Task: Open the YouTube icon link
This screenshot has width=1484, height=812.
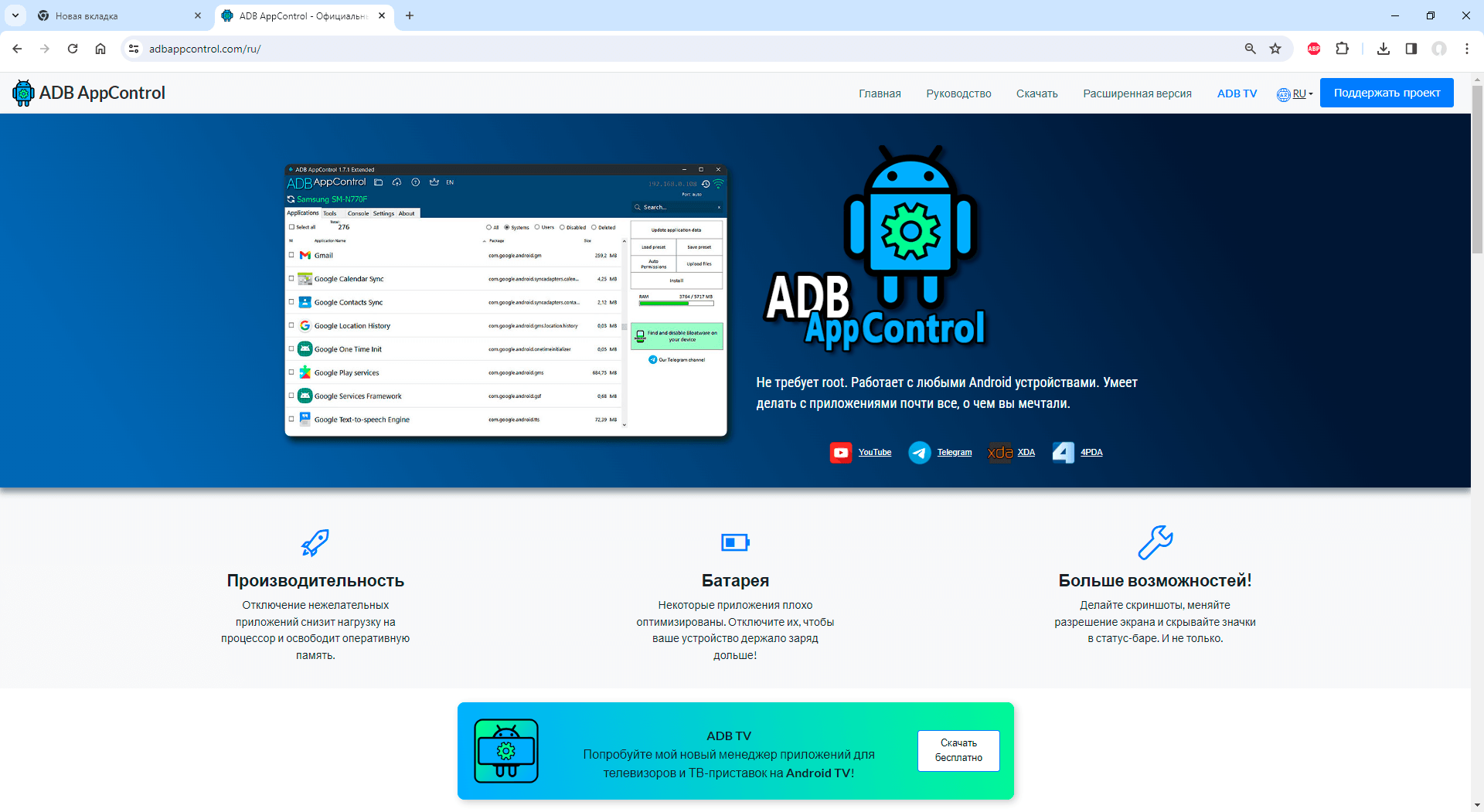Action: click(x=841, y=453)
